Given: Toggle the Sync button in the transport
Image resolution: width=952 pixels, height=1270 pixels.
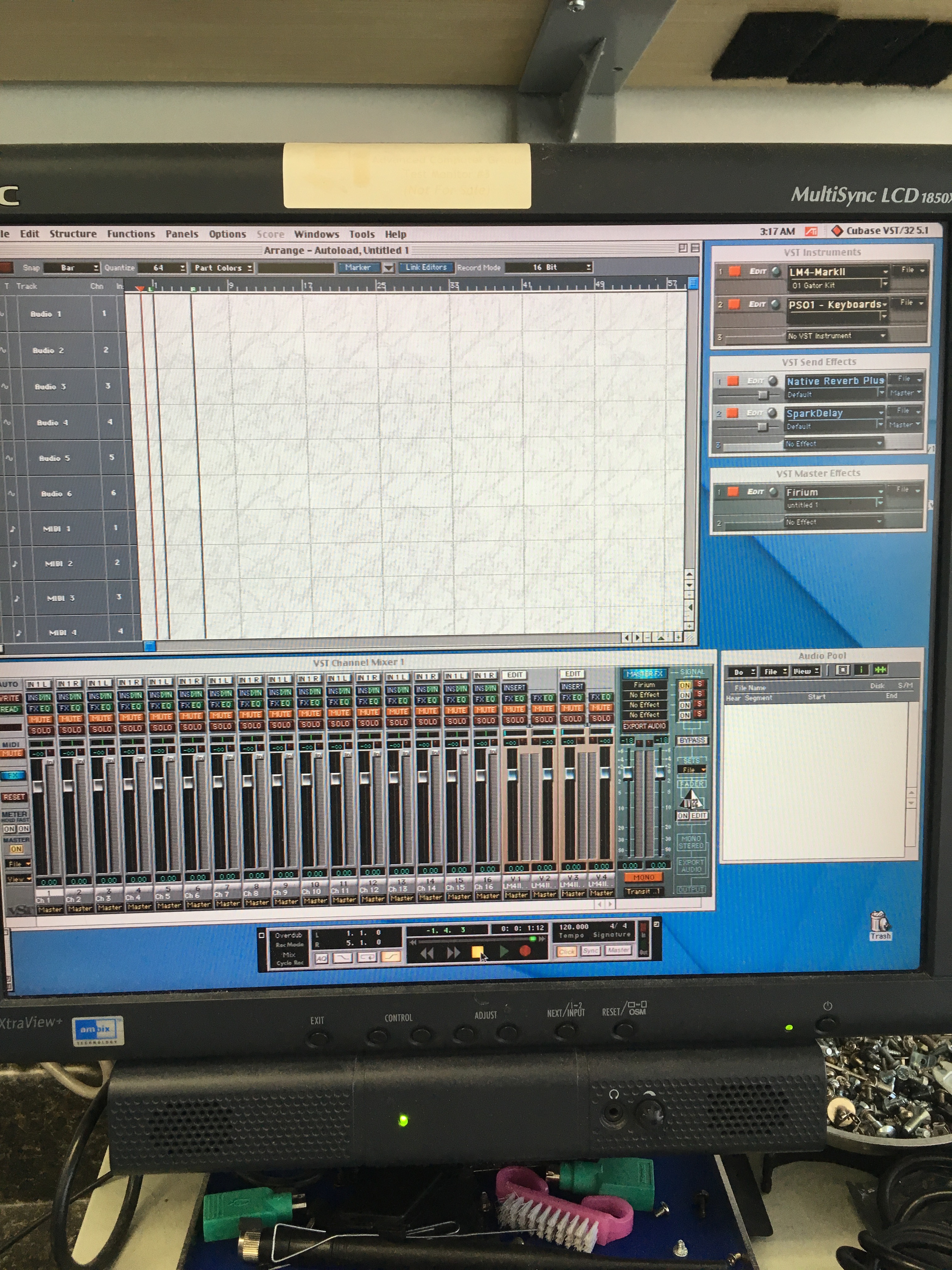Looking at the screenshot, I should point(591,951).
